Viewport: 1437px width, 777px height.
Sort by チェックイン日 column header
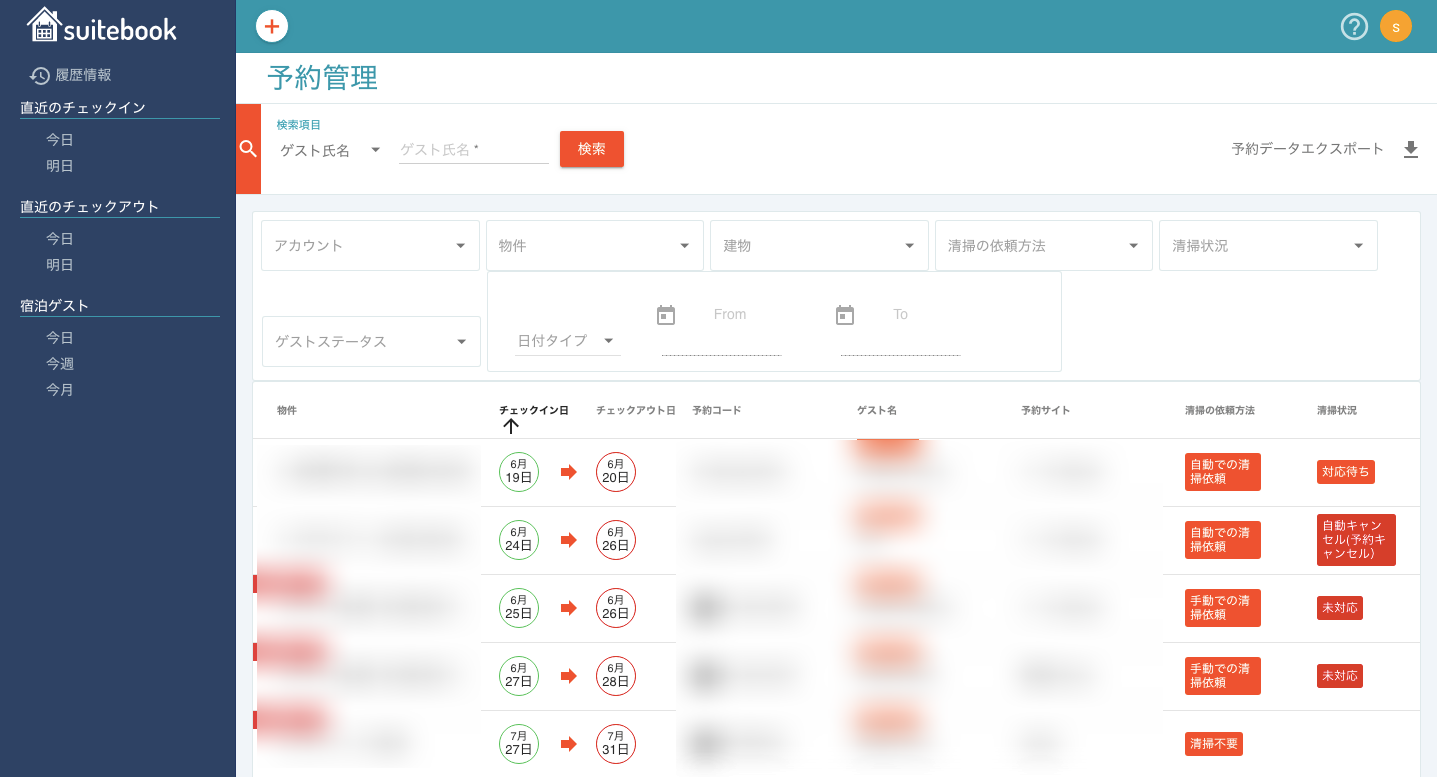[x=534, y=411]
